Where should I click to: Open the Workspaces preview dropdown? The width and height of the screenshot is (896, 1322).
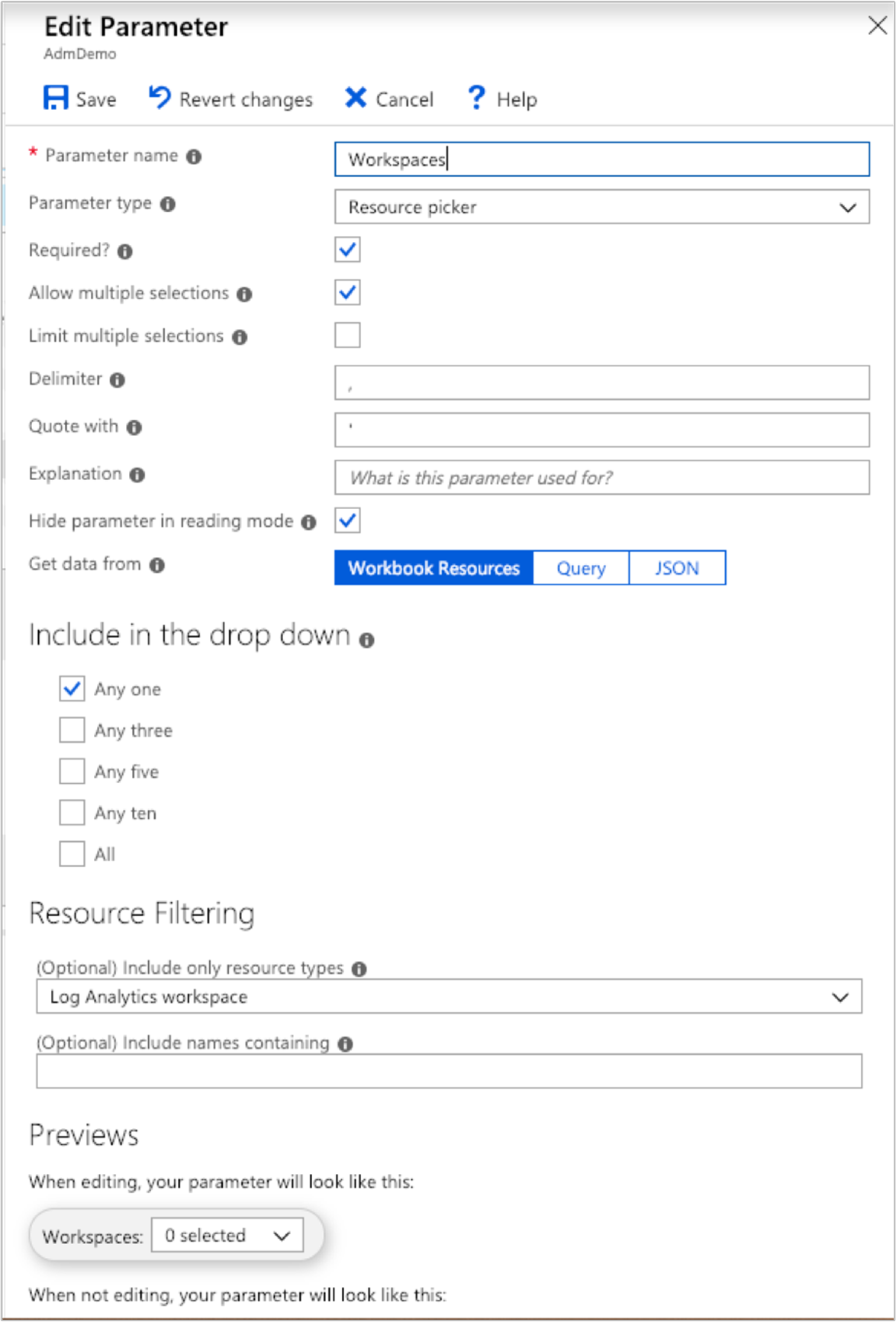(x=227, y=1236)
